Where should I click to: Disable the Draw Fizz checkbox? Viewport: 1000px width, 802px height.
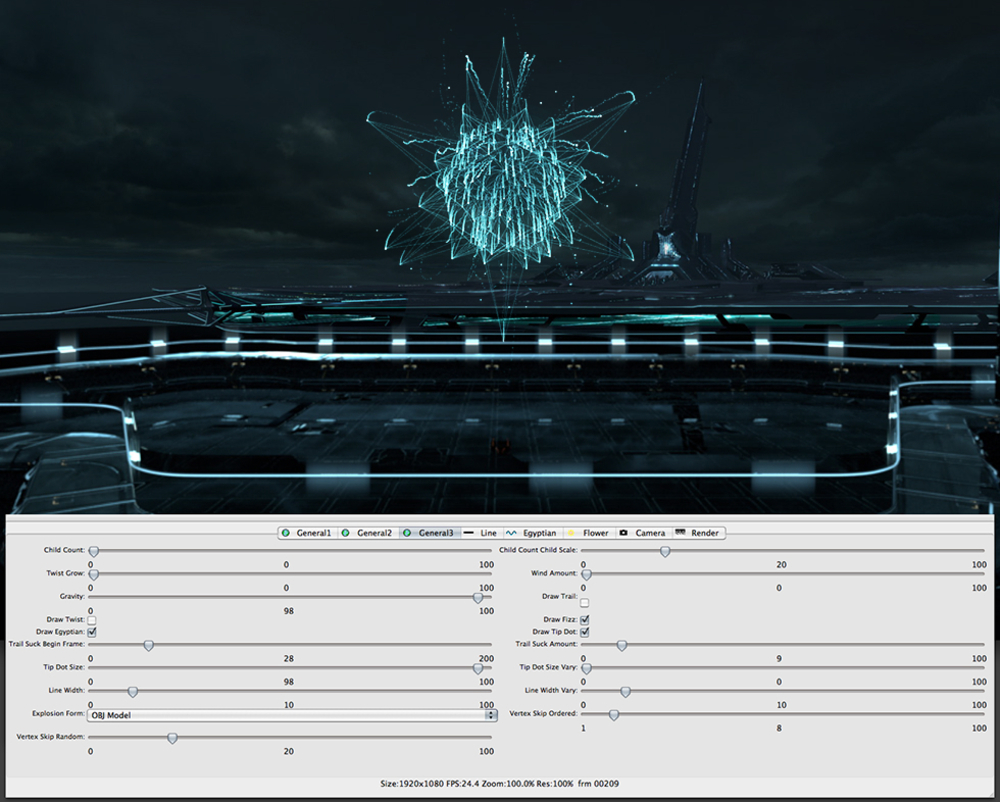click(x=585, y=620)
